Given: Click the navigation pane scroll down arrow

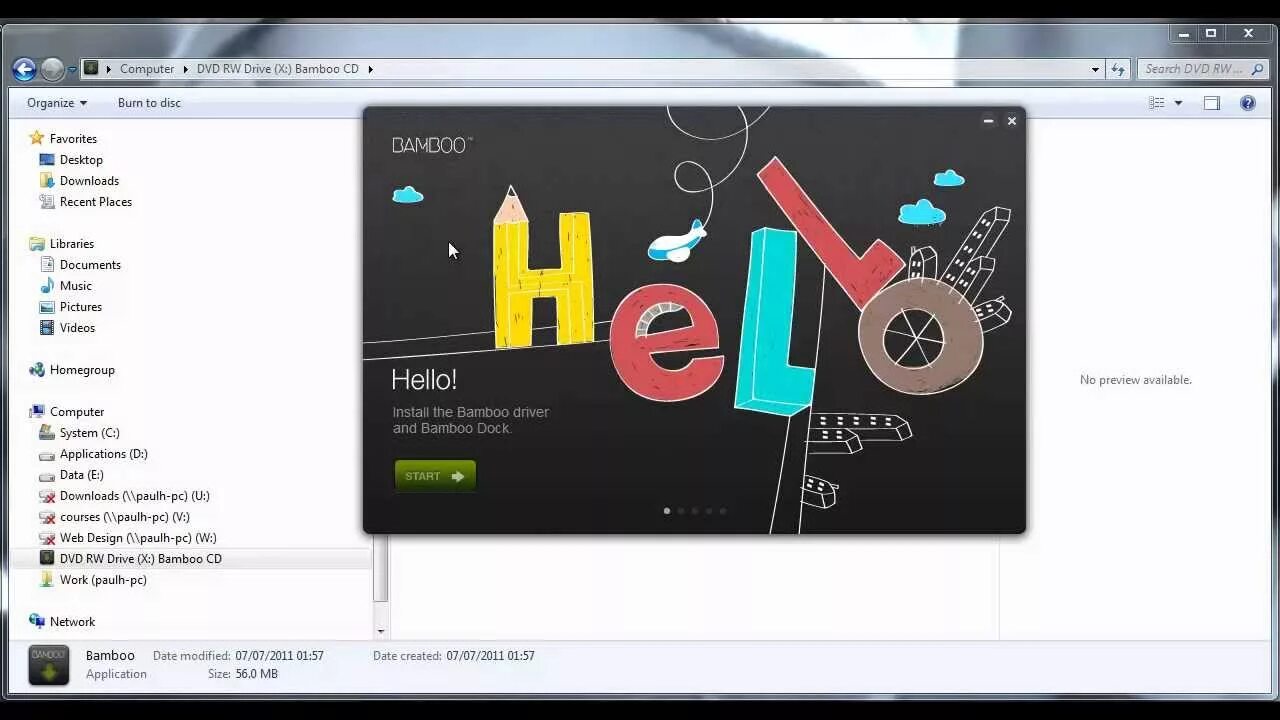Looking at the screenshot, I should point(380,632).
